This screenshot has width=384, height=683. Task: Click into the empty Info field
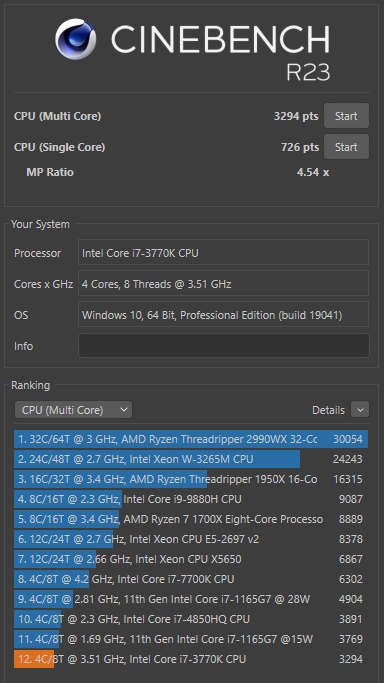pos(224,346)
